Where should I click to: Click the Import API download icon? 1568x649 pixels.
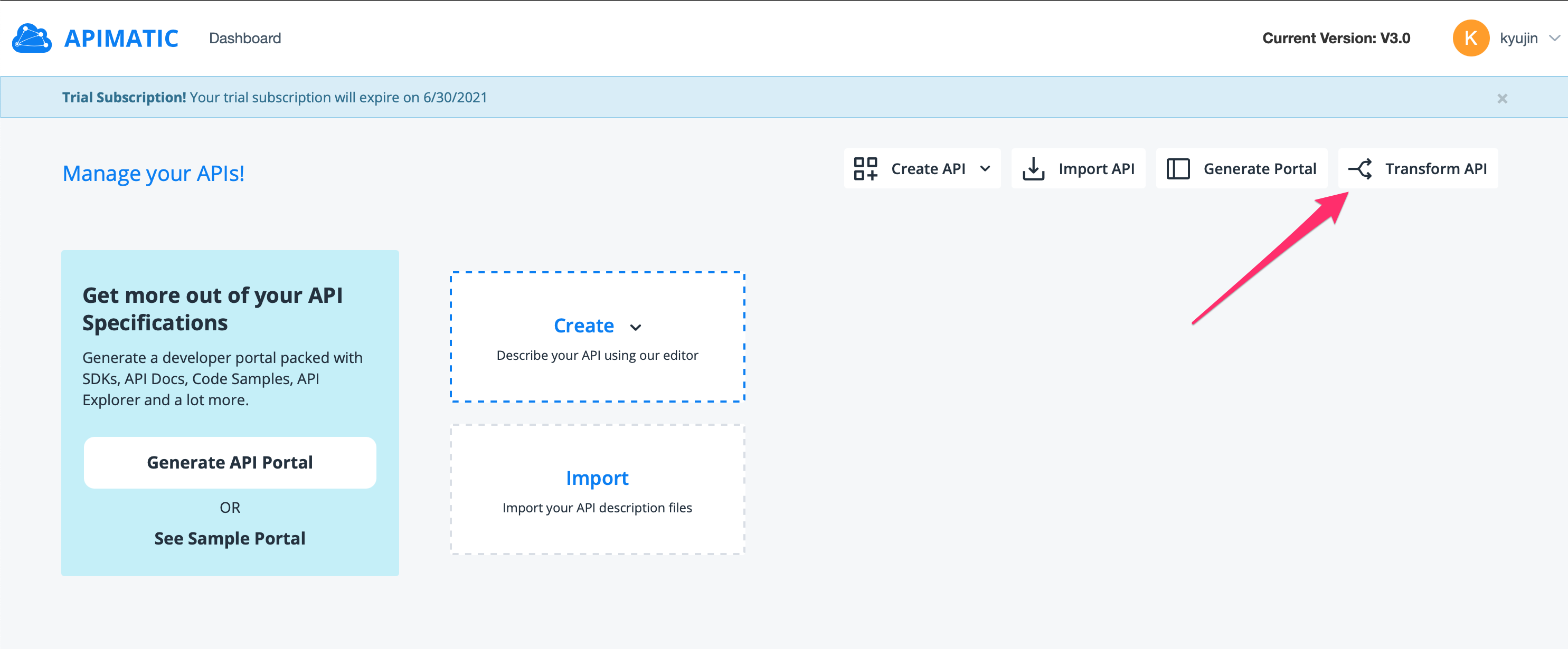(x=1033, y=168)
